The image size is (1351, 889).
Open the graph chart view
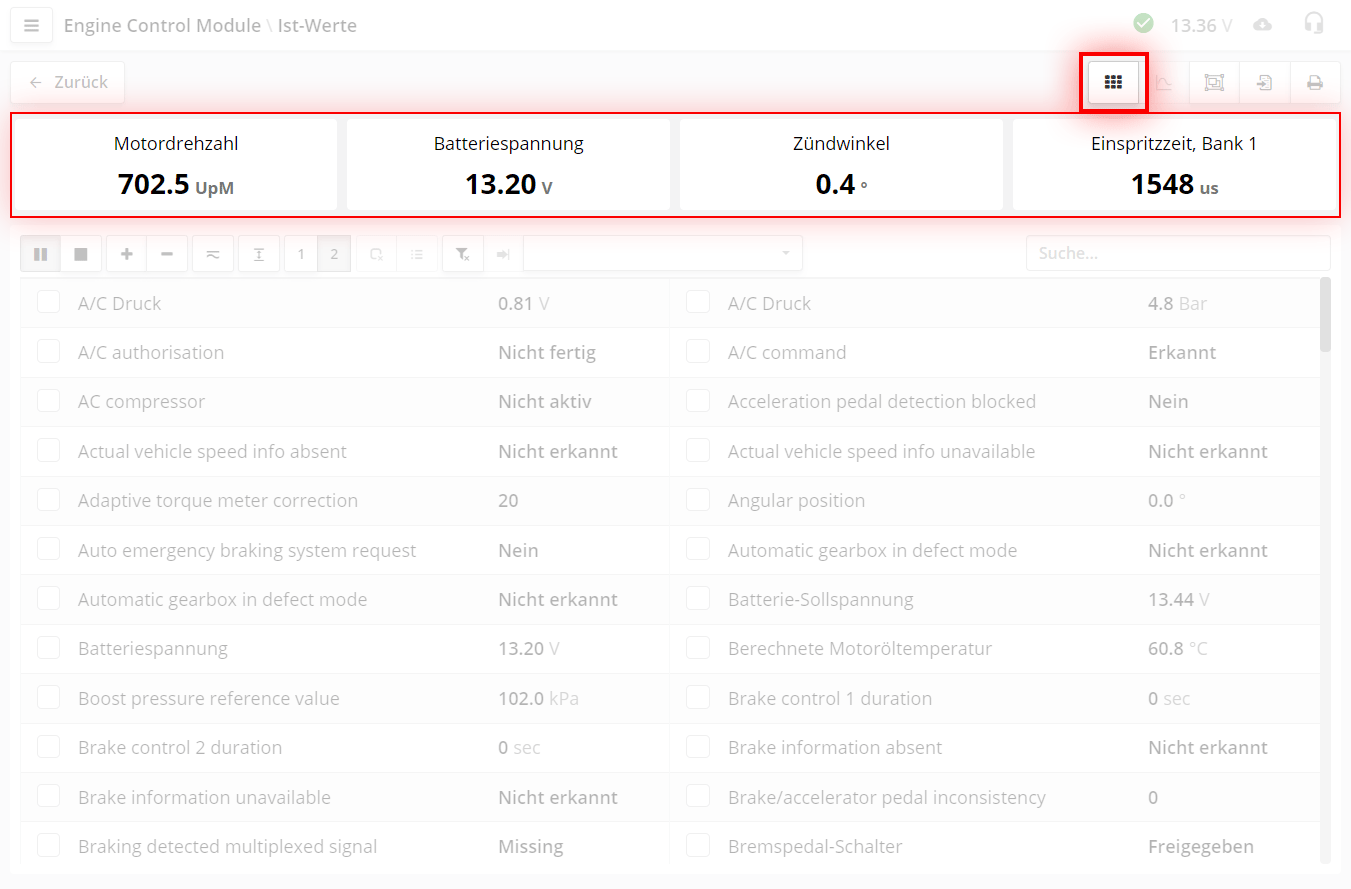click(1164, 83)
